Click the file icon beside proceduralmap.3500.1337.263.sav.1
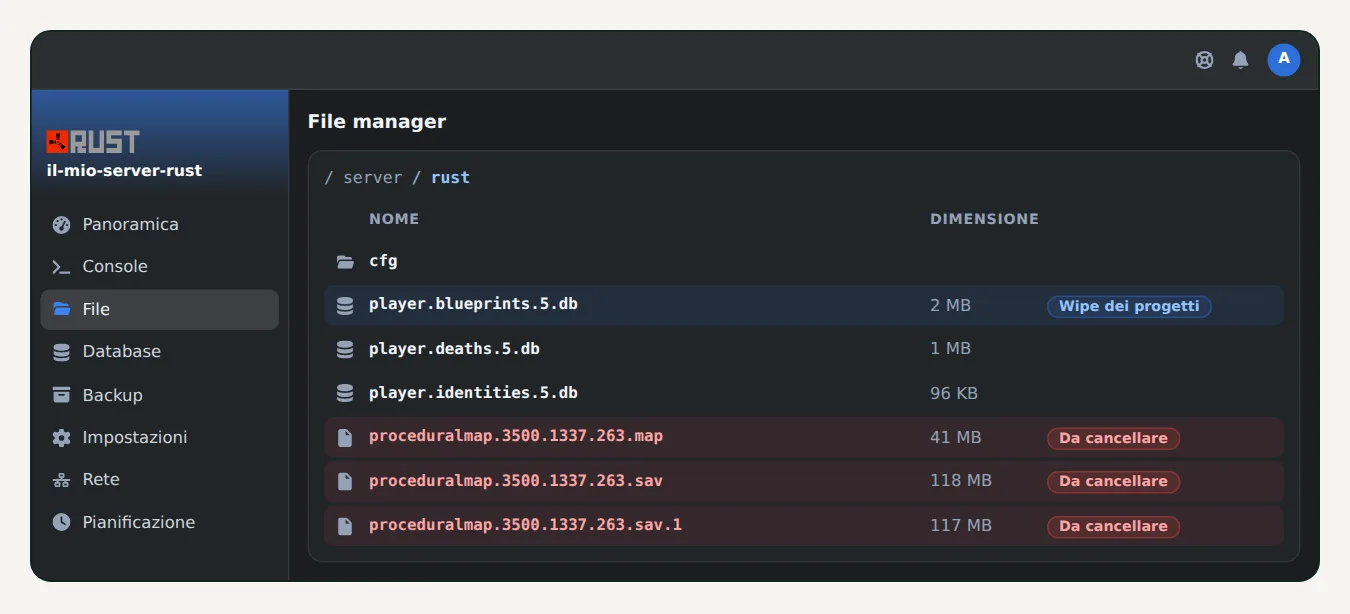This screenshot has height=614, width=1350. pyautogui.click(x=345, y=525)
